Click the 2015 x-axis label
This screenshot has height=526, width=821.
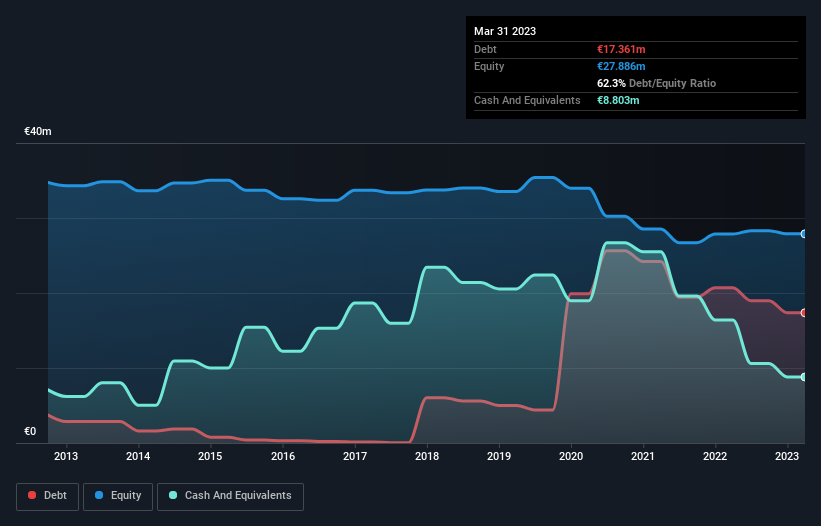210,456
